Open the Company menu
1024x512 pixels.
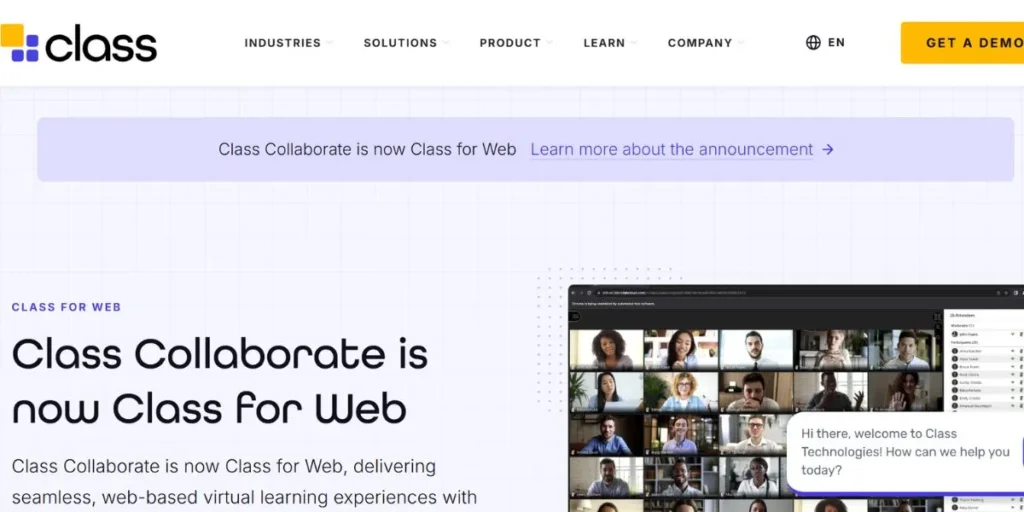(x=700, y=43)
